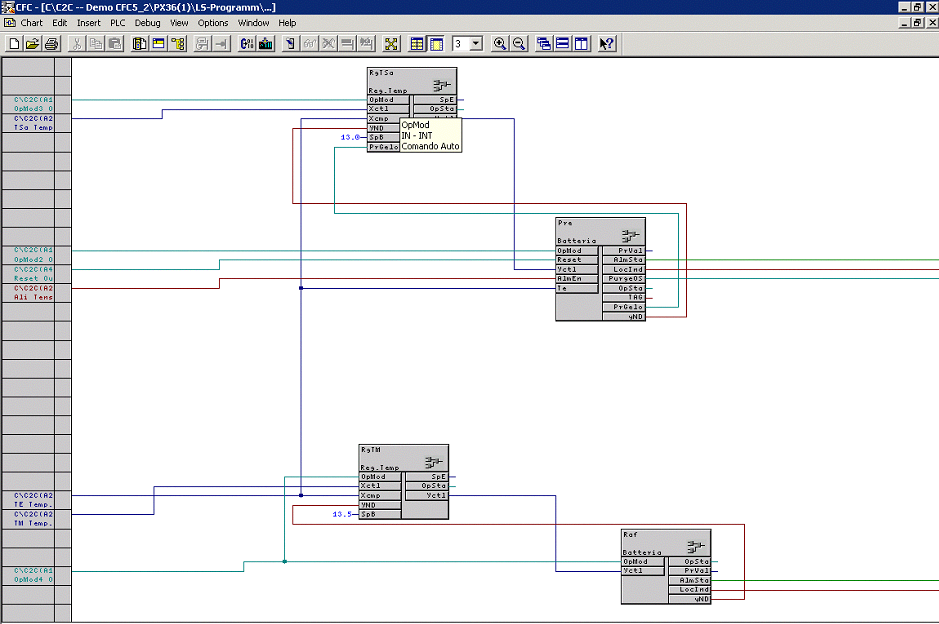The height and width of the screenshot is (624, 939).
Task: Open a chart using the folder icon
Action: (x=33, y=44)
